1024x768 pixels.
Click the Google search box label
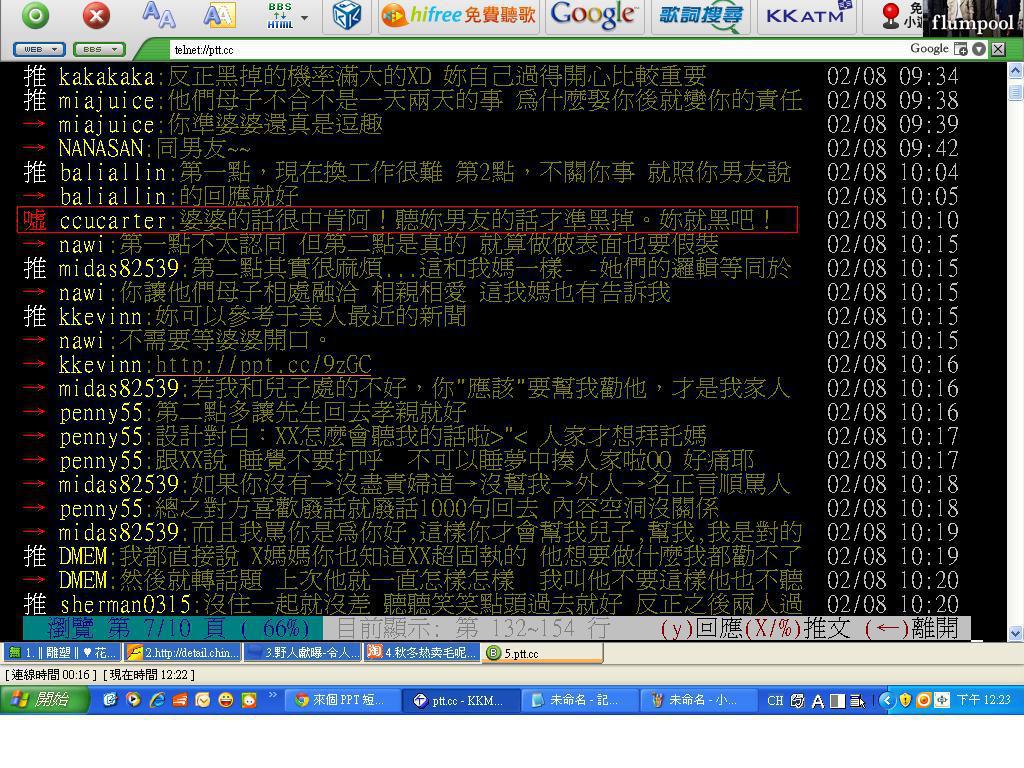tap(929, 48)
